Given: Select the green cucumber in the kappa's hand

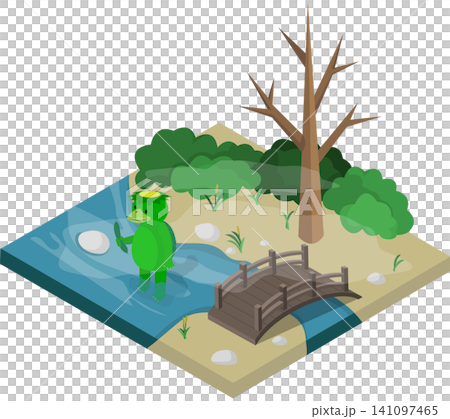Looking at the screenshot, I should pos(119,237).
